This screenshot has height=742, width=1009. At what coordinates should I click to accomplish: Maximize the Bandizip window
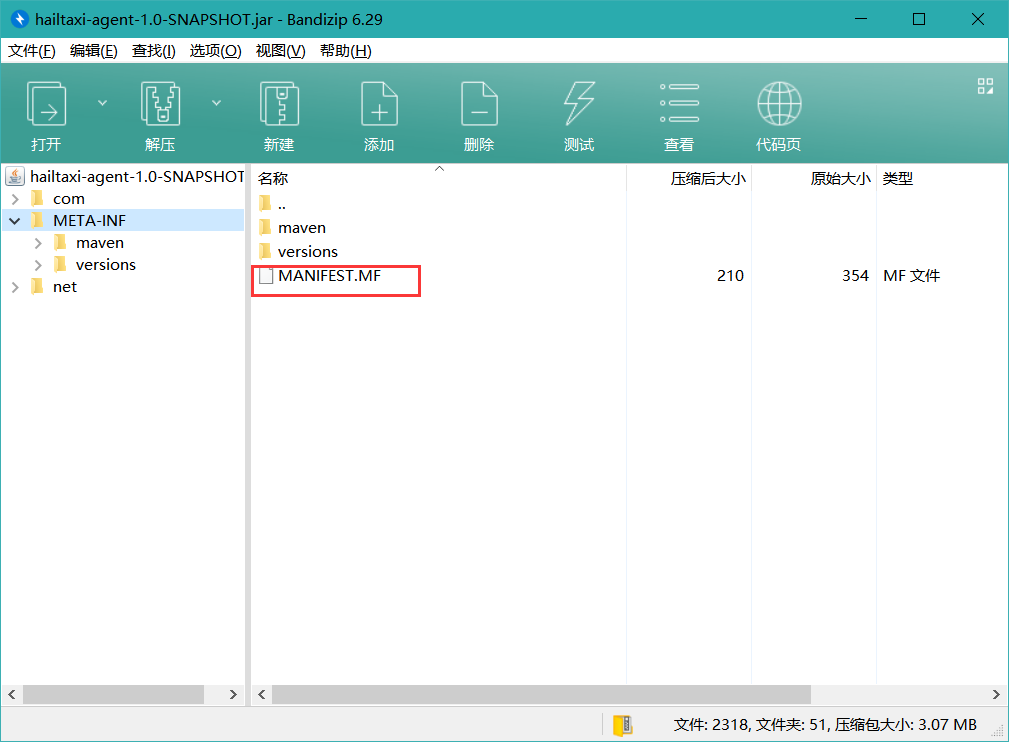pos(919,19)
